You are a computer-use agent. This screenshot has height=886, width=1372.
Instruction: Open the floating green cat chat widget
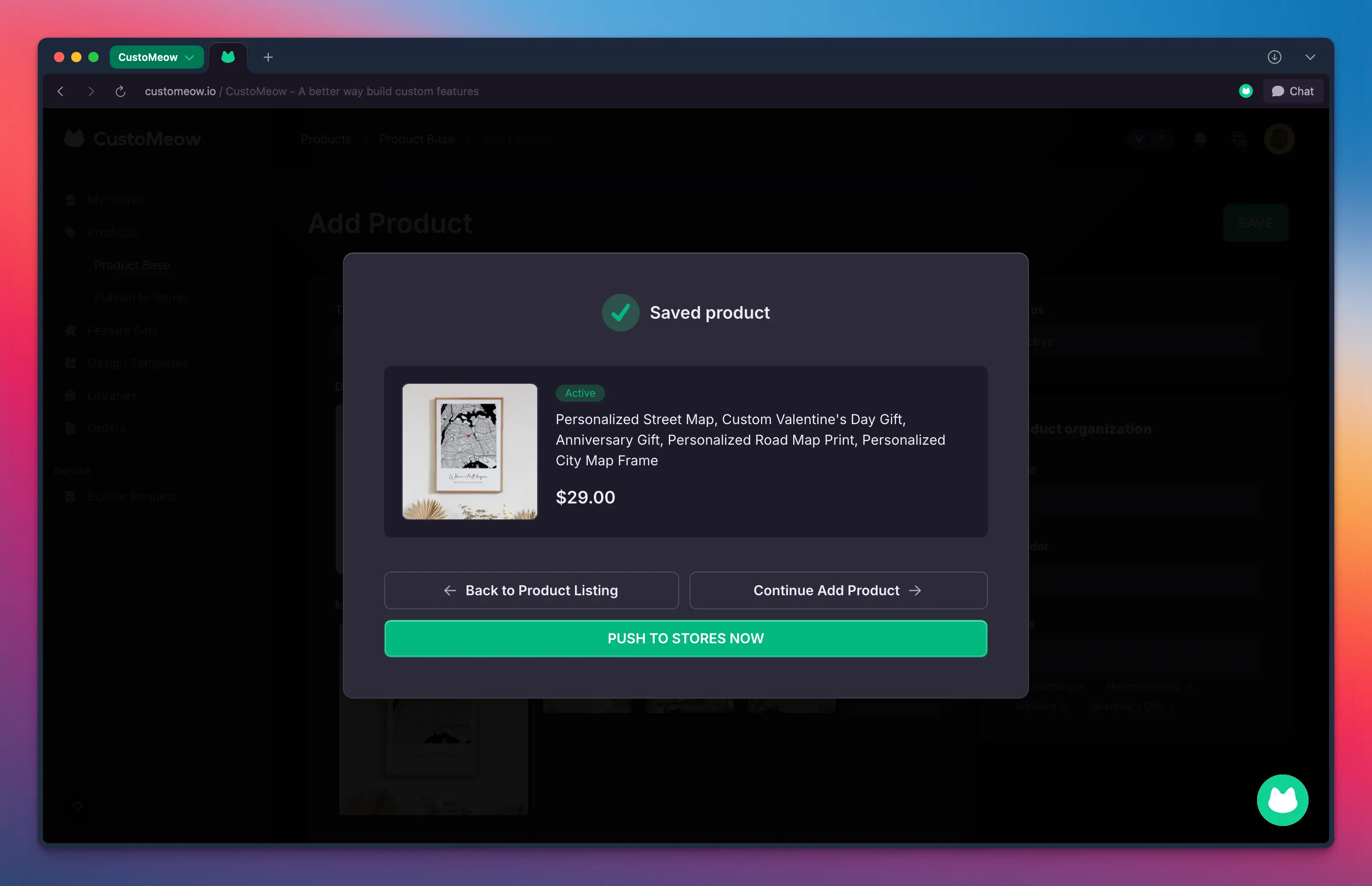point(1282,800)
